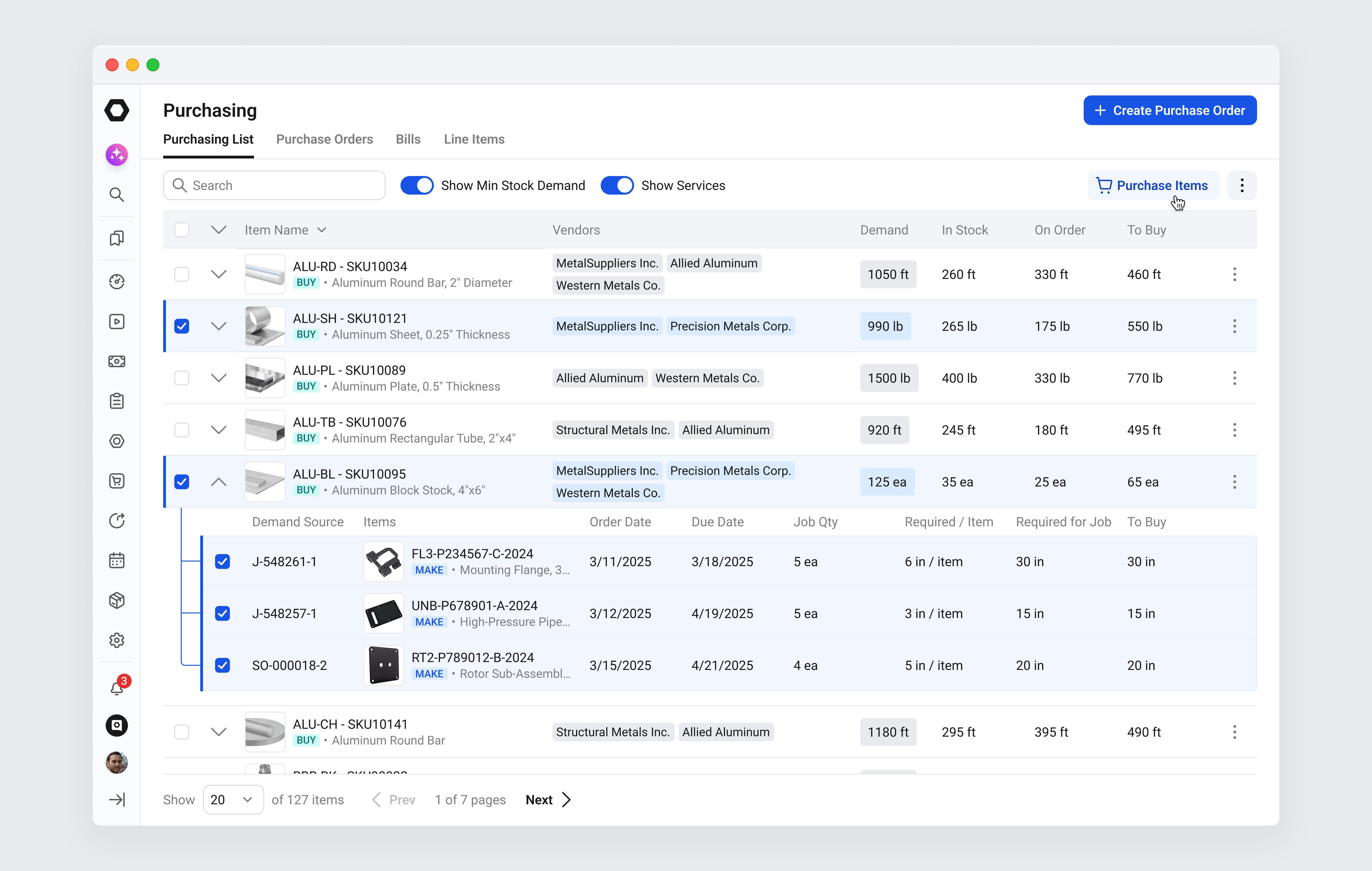Open the cash/money icon in the sidebar

117,361
